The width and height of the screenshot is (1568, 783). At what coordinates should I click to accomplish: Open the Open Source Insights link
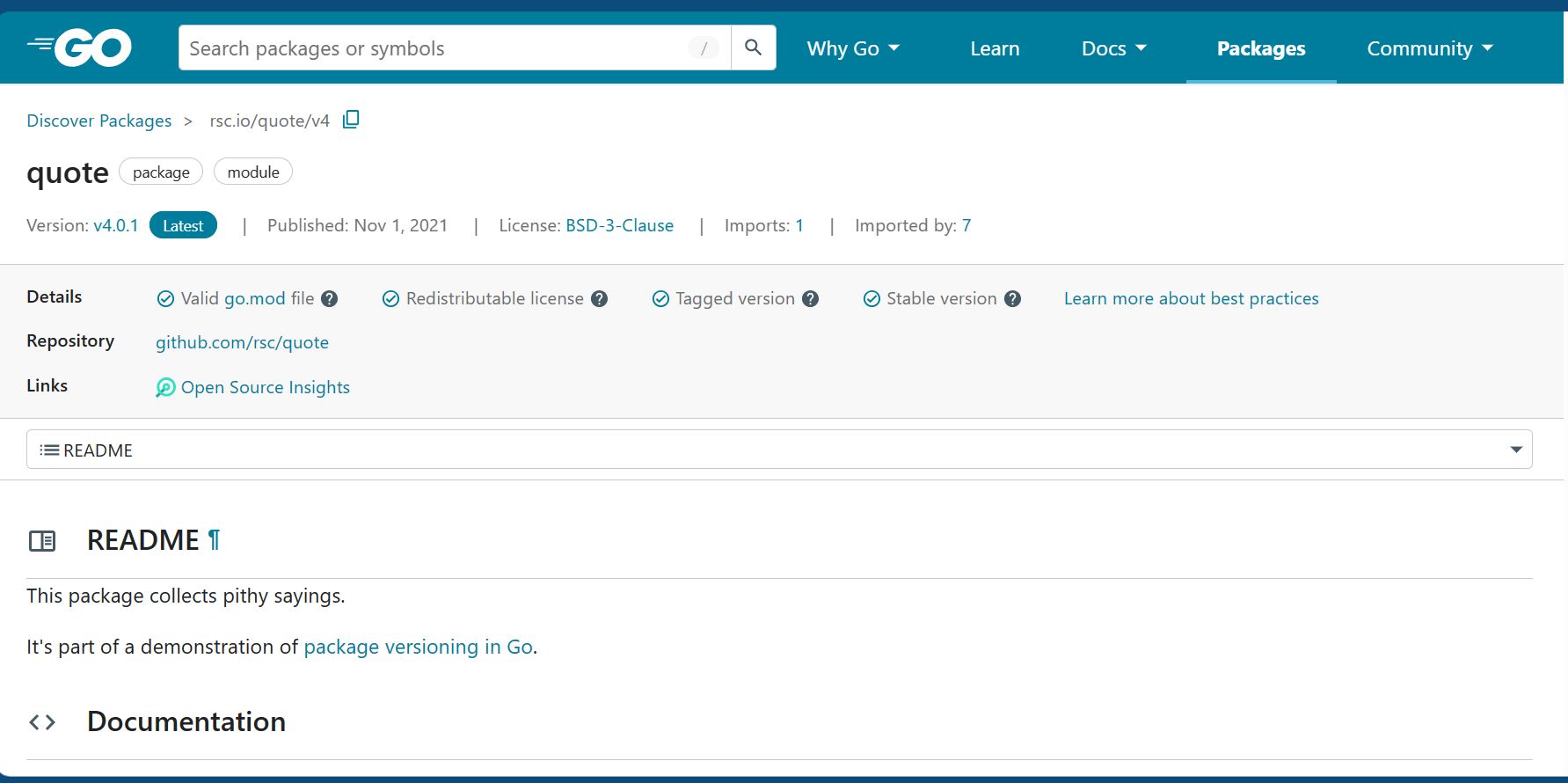click(265, 388)
